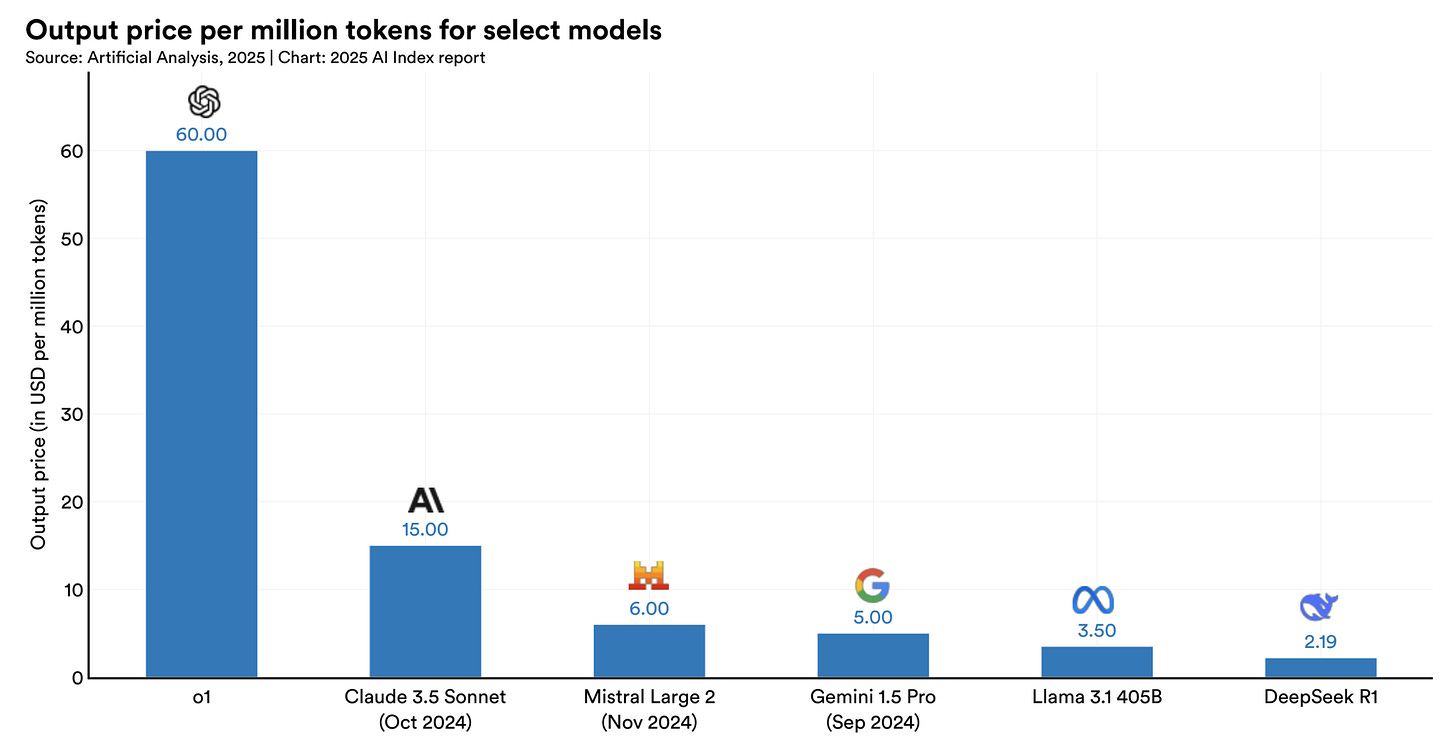
Task: Click the DeepSeek whale logo
Action: (x=1319, y=606)
